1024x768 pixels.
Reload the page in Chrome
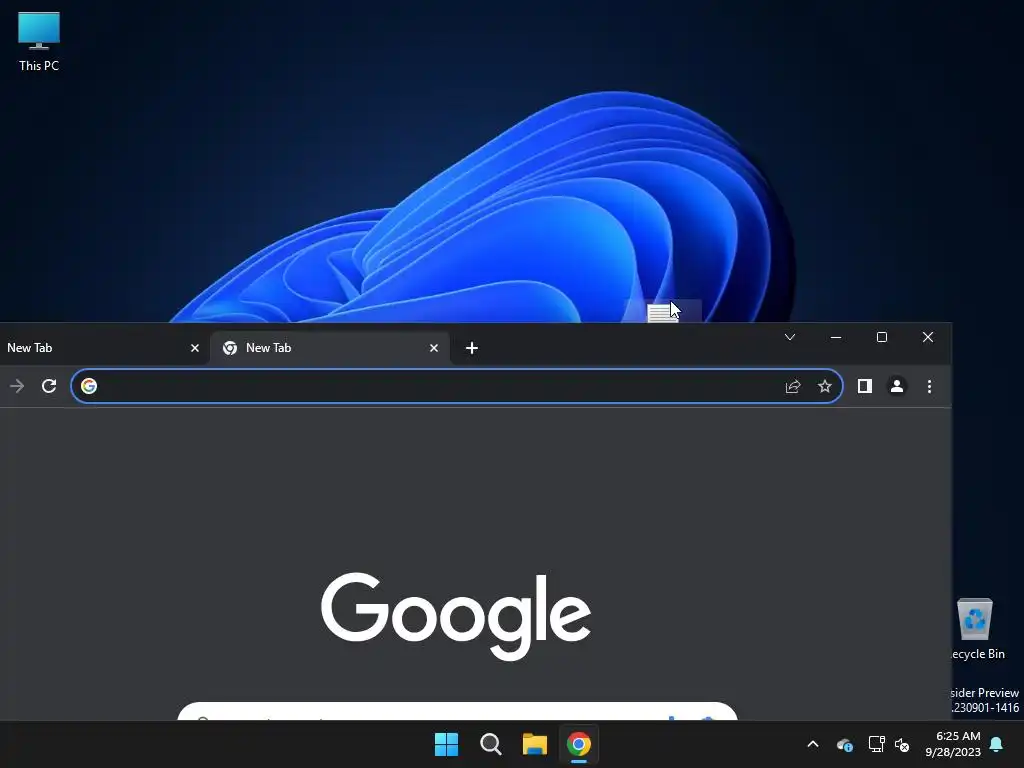49,386
